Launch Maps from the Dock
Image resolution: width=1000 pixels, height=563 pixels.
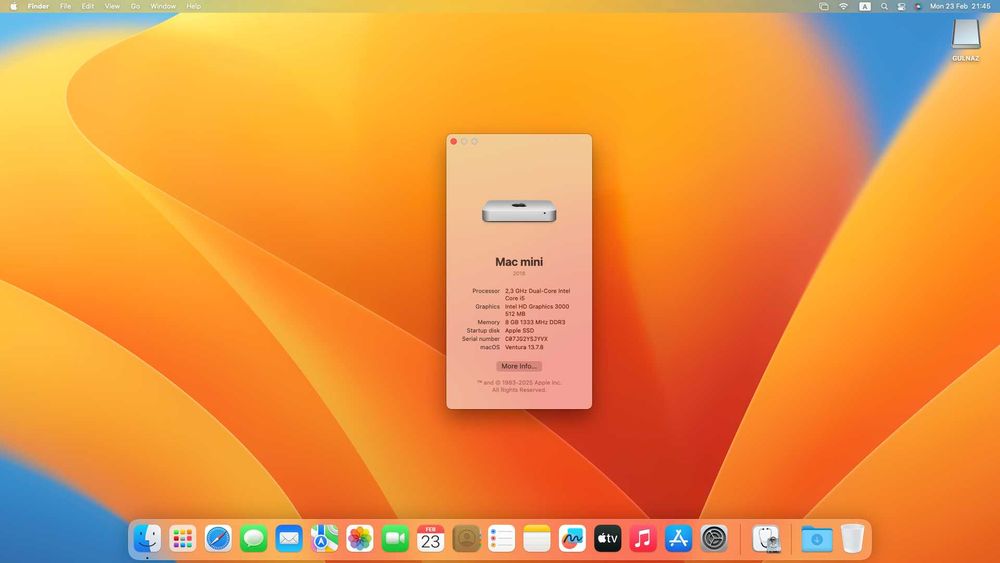[x=325, y=539]
